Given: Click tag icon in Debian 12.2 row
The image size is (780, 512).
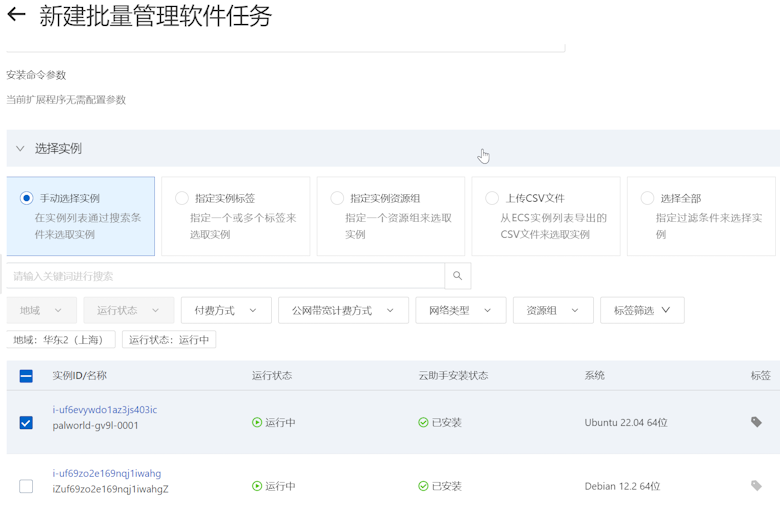Looking at the screenshot, I should [756, 485].
